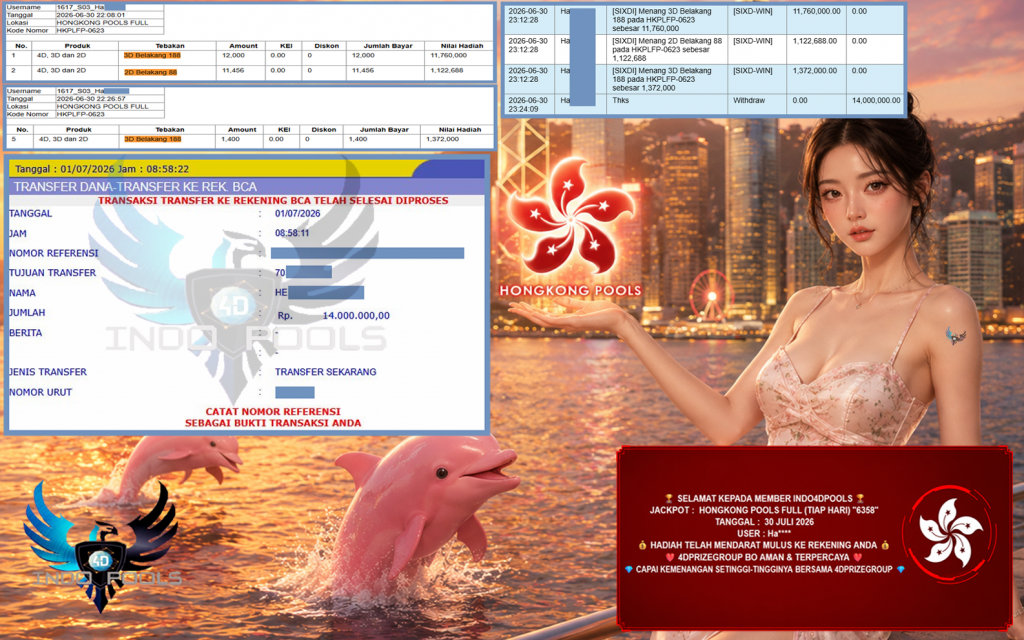Click the heart emoji after TERPERCAYA
The height and width of the screenshot is (640, 1024).
(x=857, y=557)
